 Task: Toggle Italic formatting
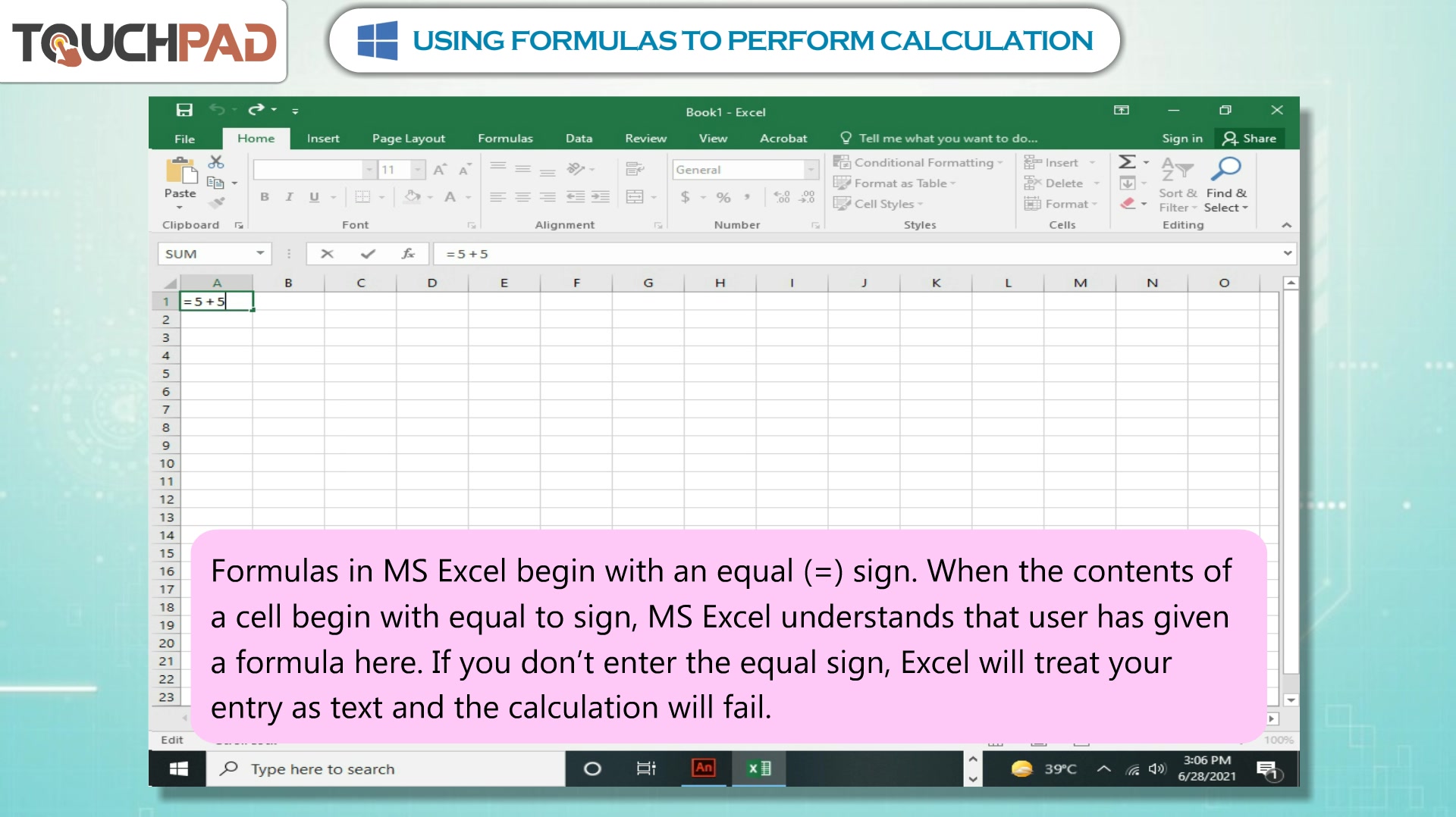coord(289,197)
